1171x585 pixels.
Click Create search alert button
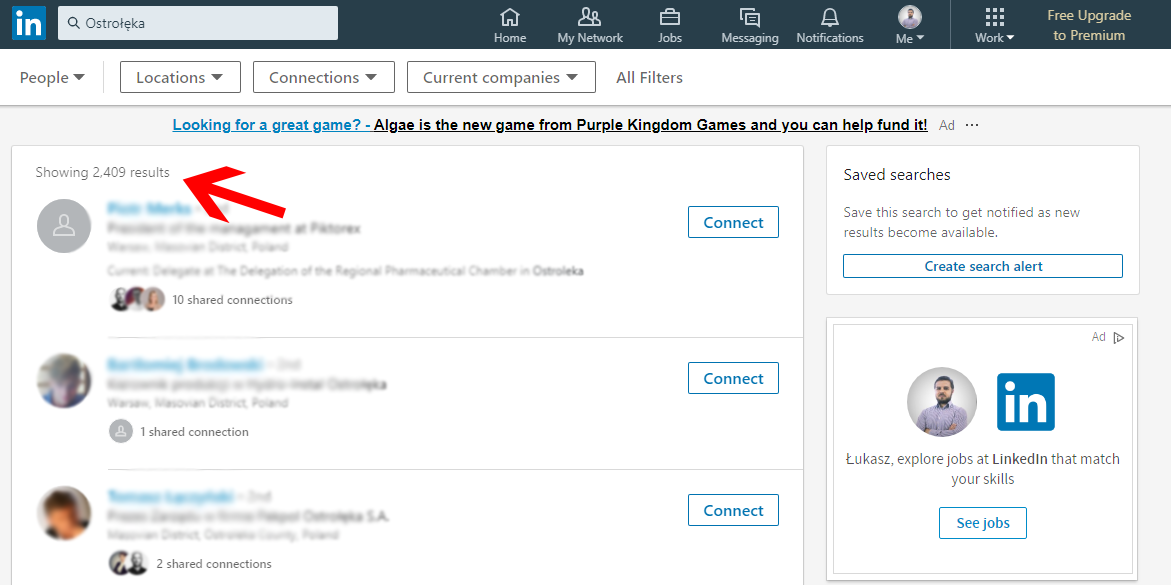pyautogui.click(x=982, y=266)
